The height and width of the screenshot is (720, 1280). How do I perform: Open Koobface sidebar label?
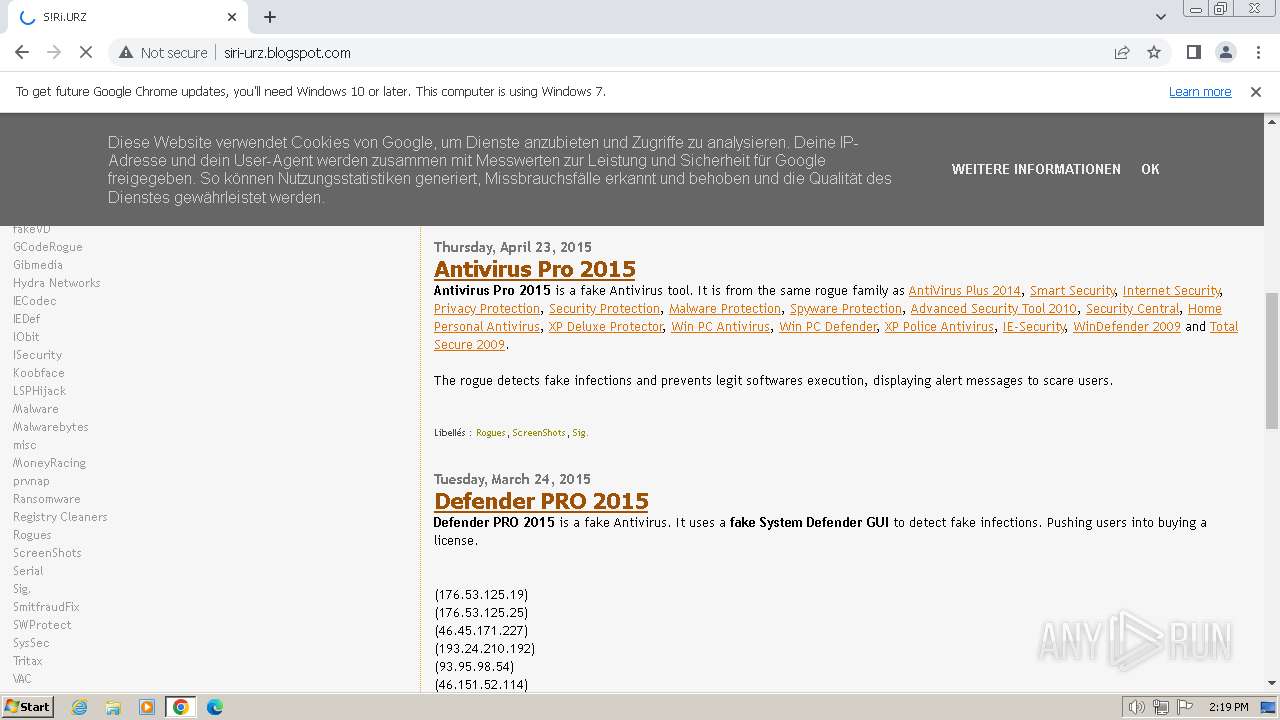point(39,373)
